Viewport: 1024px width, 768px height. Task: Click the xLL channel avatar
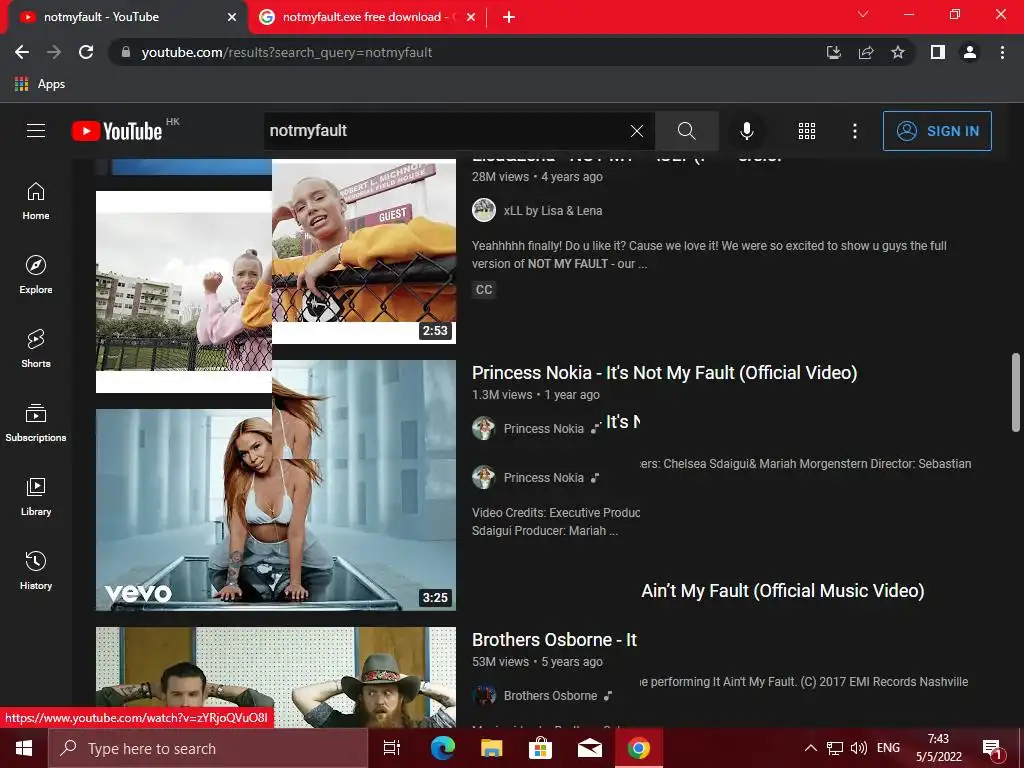coord(484,210)
